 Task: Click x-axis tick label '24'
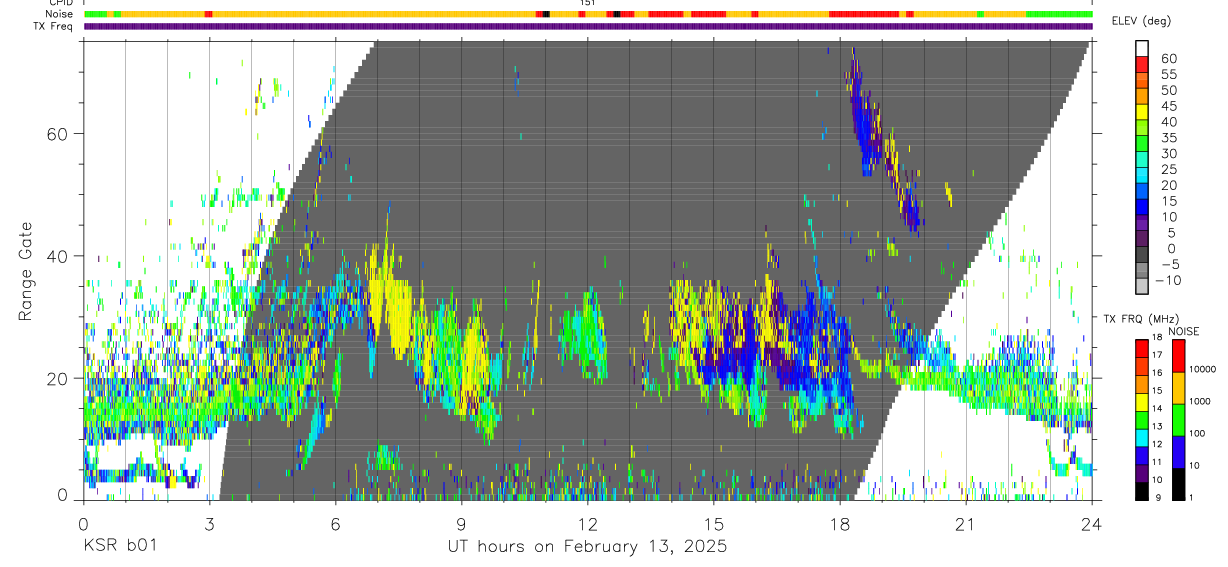(1091, 524)
